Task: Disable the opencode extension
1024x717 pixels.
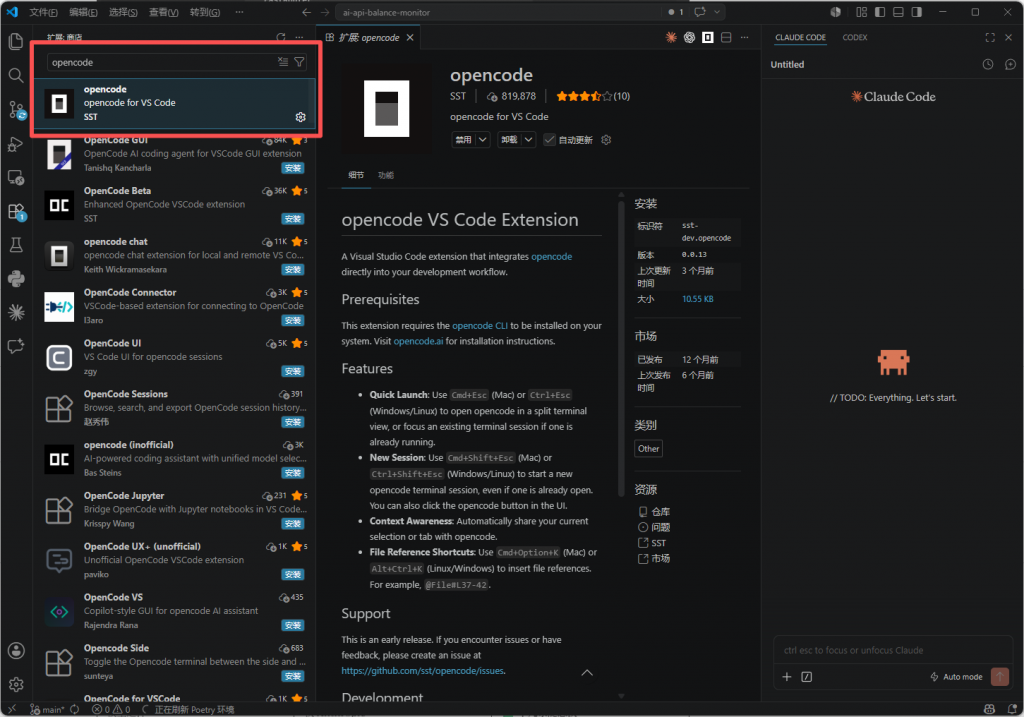Action: (x=463, y=140)
